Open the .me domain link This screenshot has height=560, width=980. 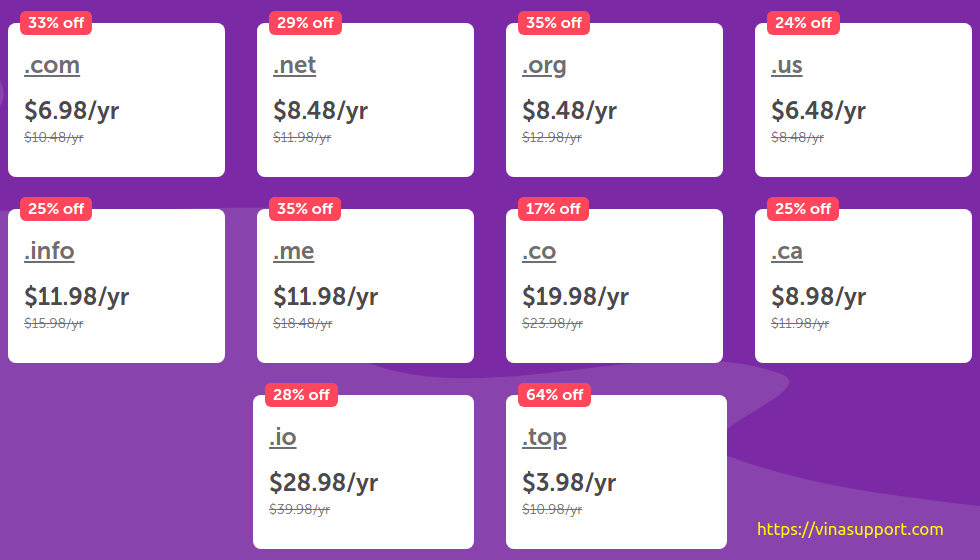(x=293, y=251)
